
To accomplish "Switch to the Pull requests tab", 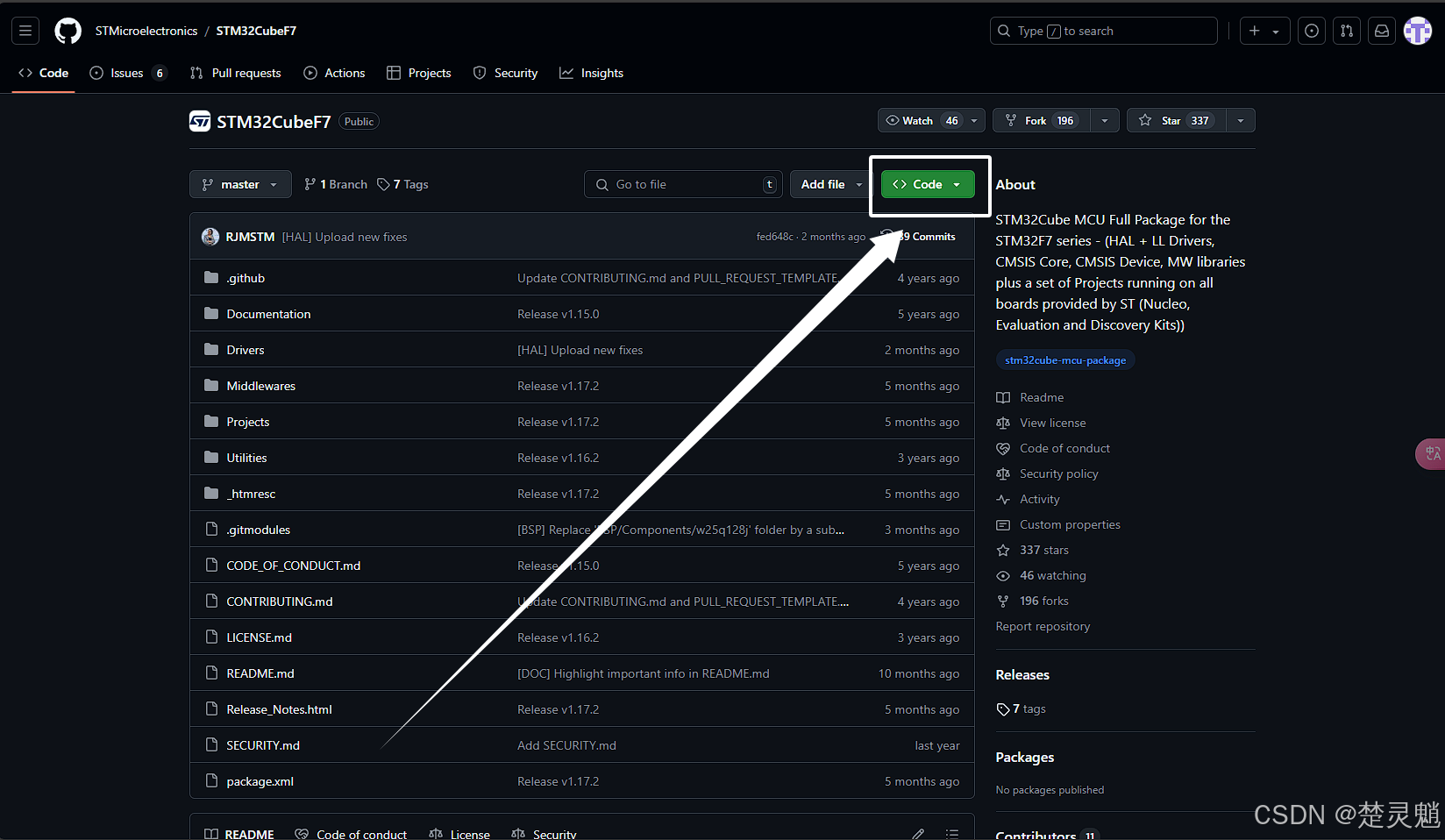I will (236, 73).
